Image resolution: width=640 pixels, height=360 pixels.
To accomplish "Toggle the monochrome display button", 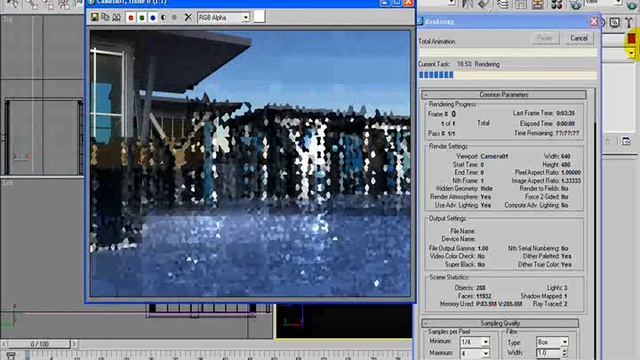I will (x=174, y=18).
